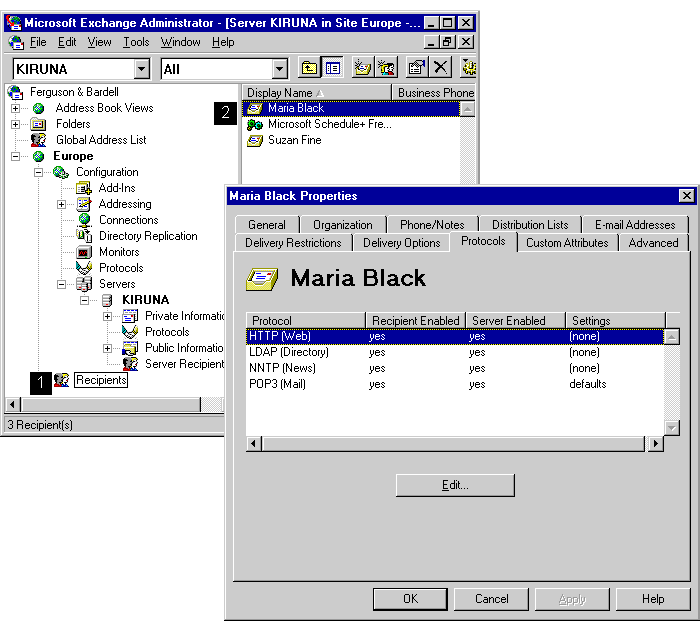700x628 pixels.
Task: Collapse the KIRUNA server node
Action: coord(84,300)
